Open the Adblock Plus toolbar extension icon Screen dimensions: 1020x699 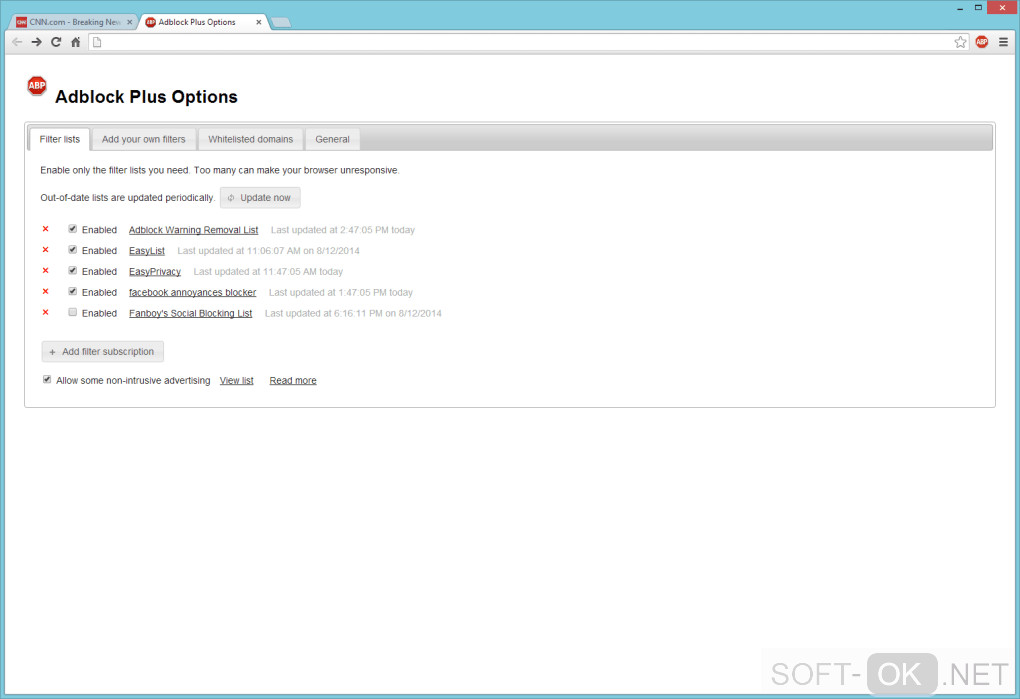pos(982,42)
